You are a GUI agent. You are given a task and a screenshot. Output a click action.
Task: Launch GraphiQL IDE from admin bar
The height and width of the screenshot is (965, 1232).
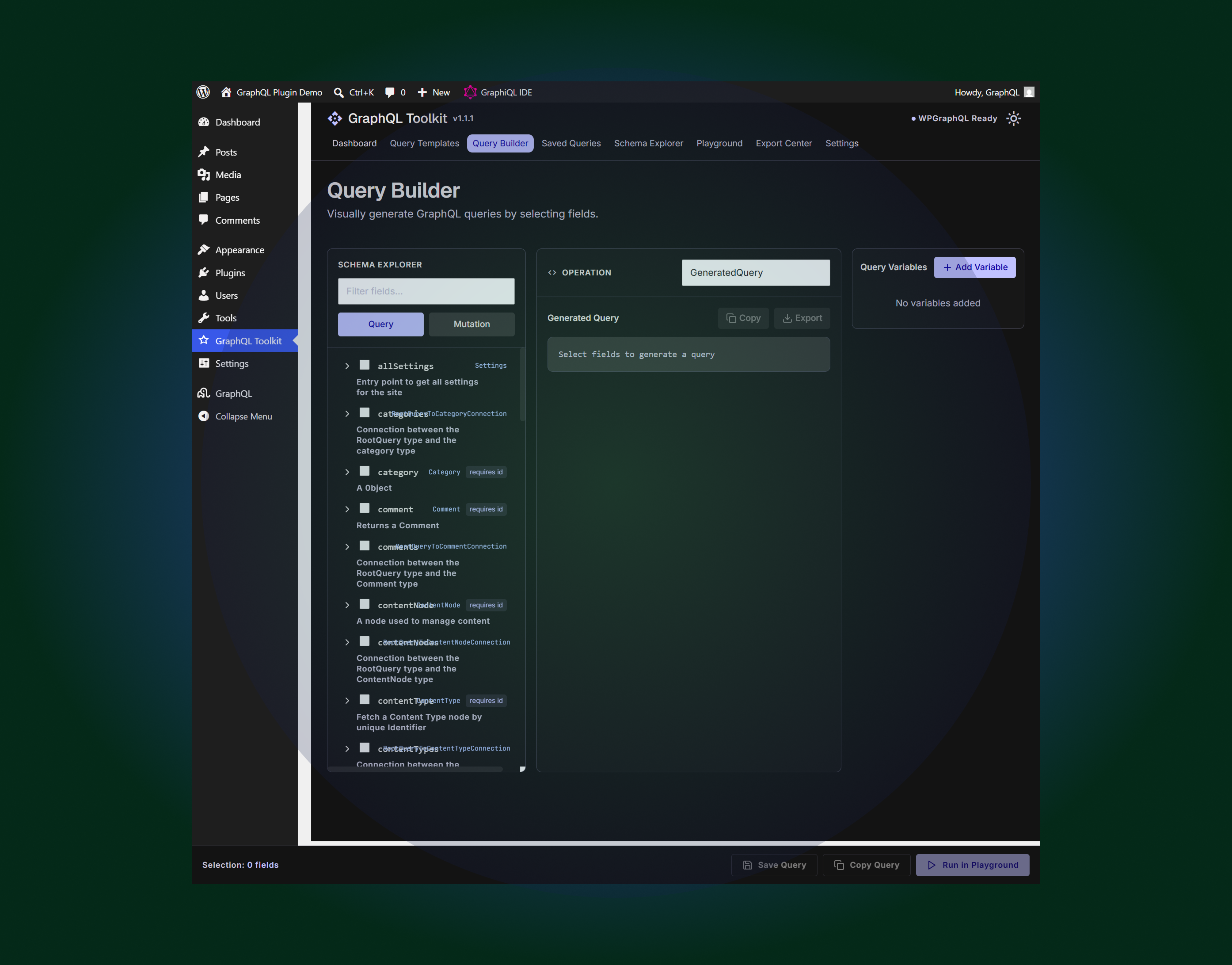pyautogui.click(x=498, y=92)
